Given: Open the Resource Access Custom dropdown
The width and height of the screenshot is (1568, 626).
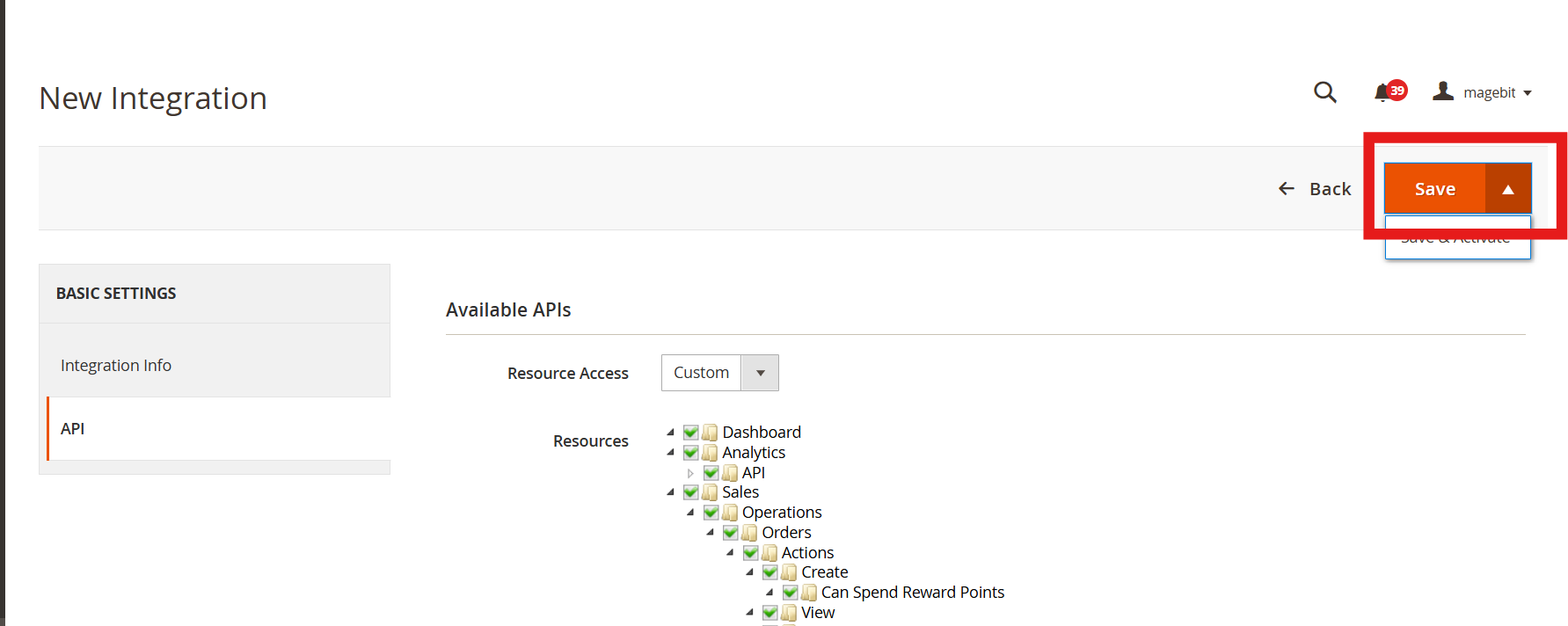Looking at the screenshot, I should pos(719,373).
